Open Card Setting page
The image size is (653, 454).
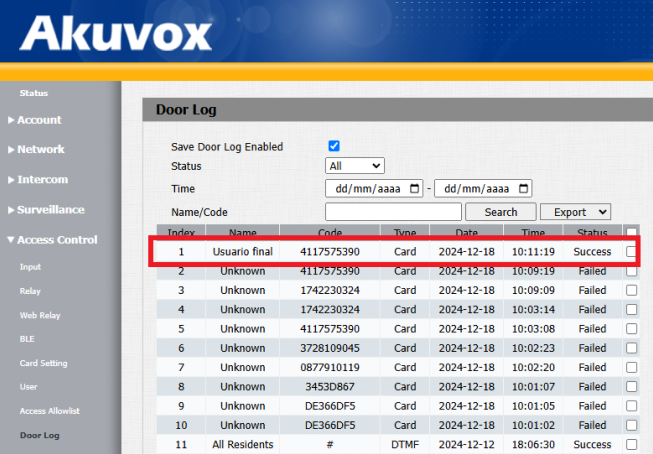[43, 363]
